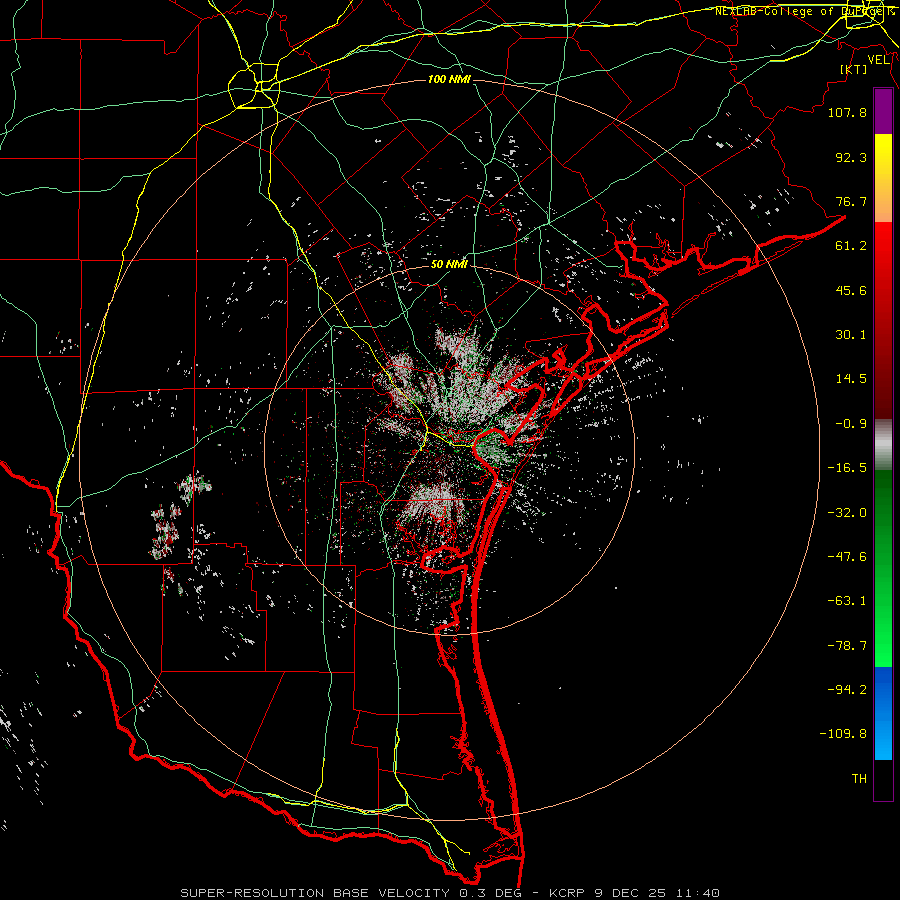Click the blue segment of color bar

883,713
